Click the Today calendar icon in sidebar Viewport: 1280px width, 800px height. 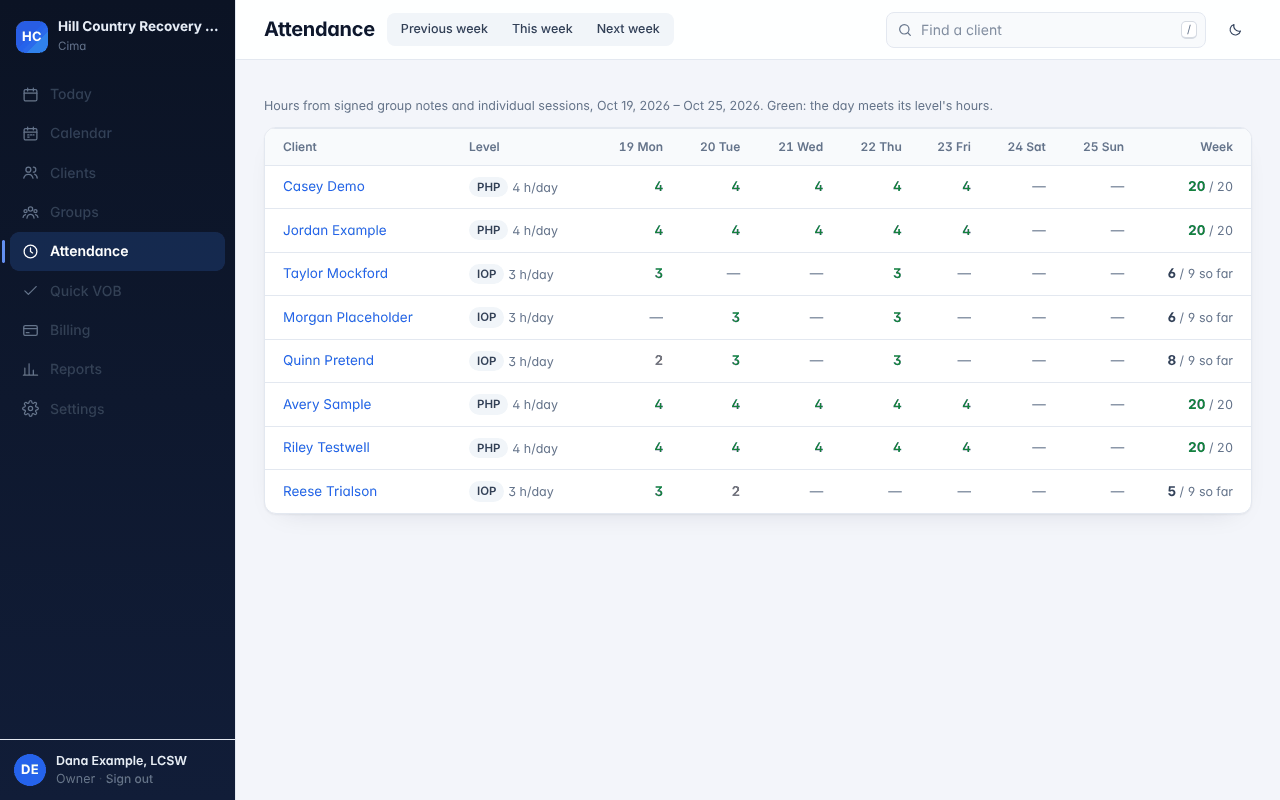(x=30, y=94)
